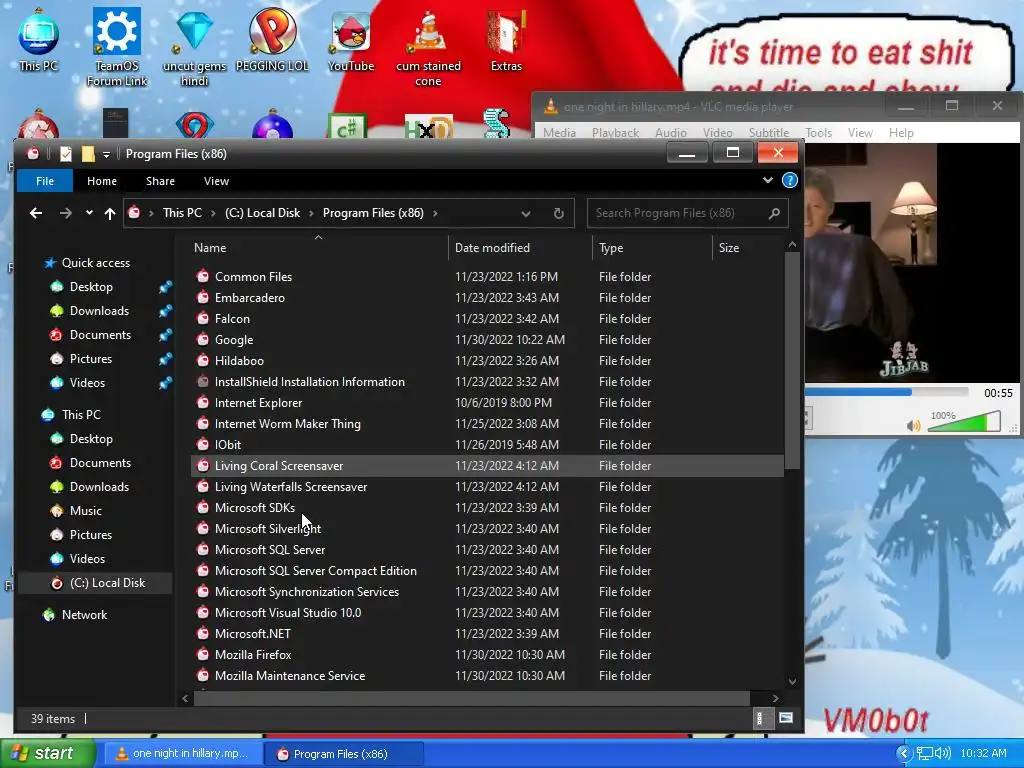Click the VLC volume speaker icon

click(x=914, y=426)
